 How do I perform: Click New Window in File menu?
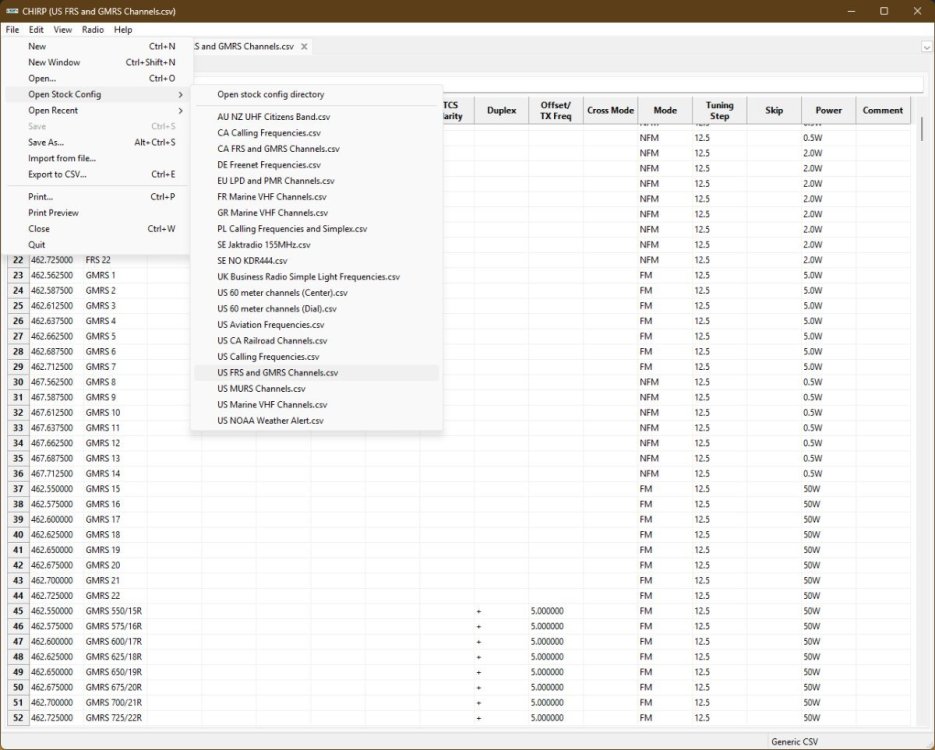tap(54, 62)
